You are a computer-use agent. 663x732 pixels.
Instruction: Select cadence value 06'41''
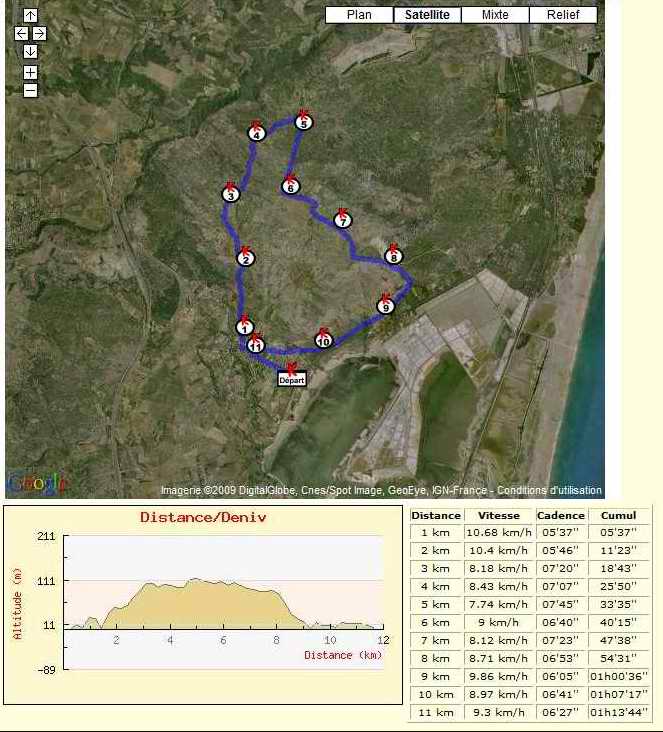[x=561, y=694]
